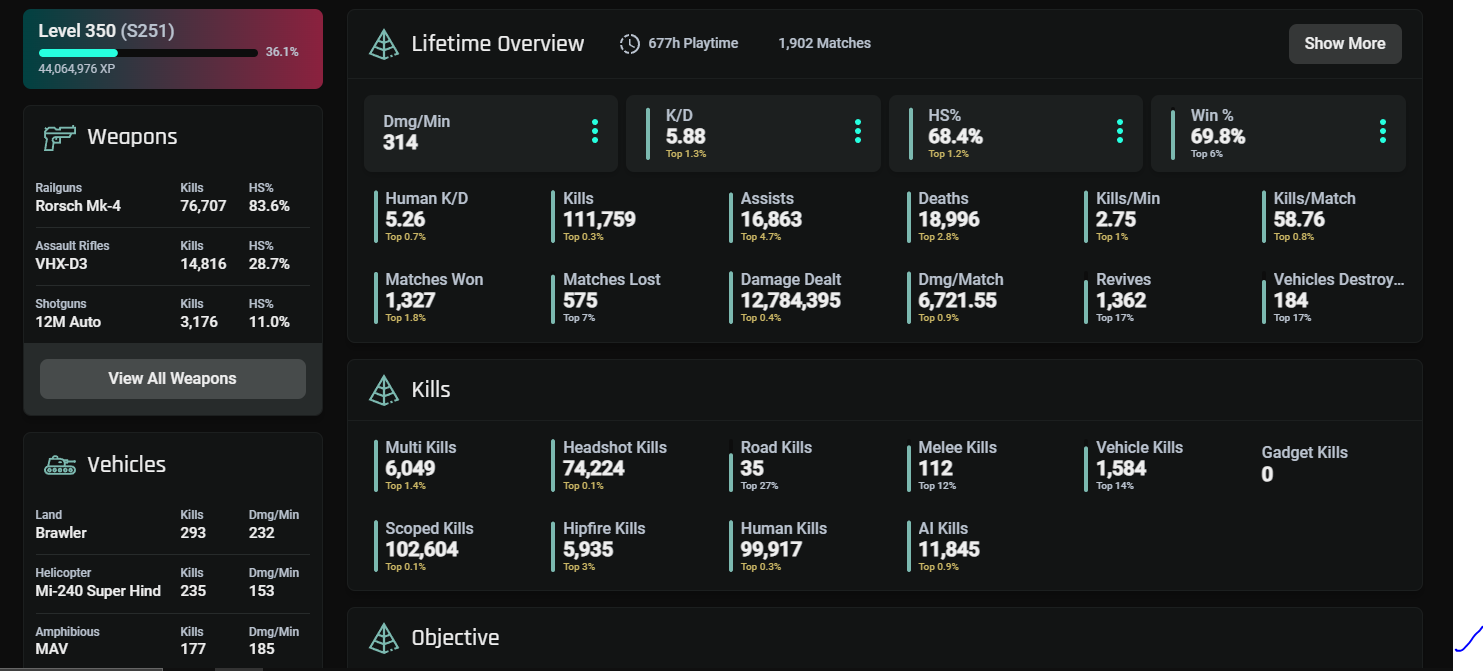This screenshot has width=1483, height=671.
Task: Select the Rorsch Mk-4 railgun row
Action: [173, 198]
